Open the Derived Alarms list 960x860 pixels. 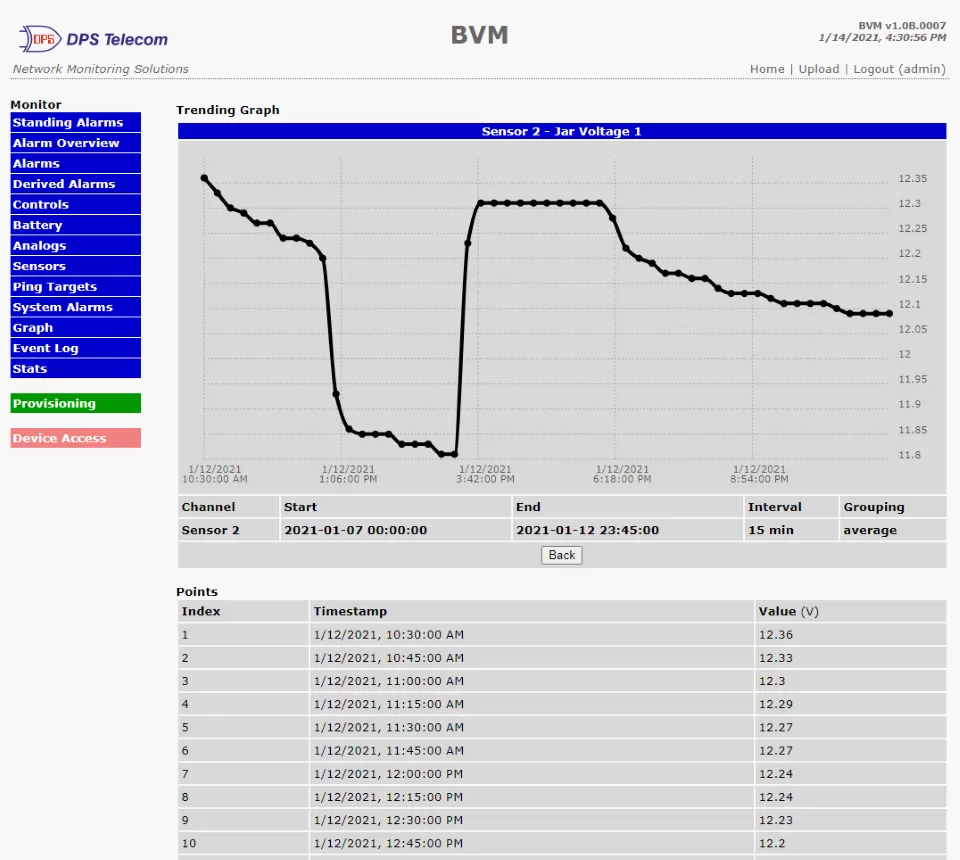pos(75,183)
